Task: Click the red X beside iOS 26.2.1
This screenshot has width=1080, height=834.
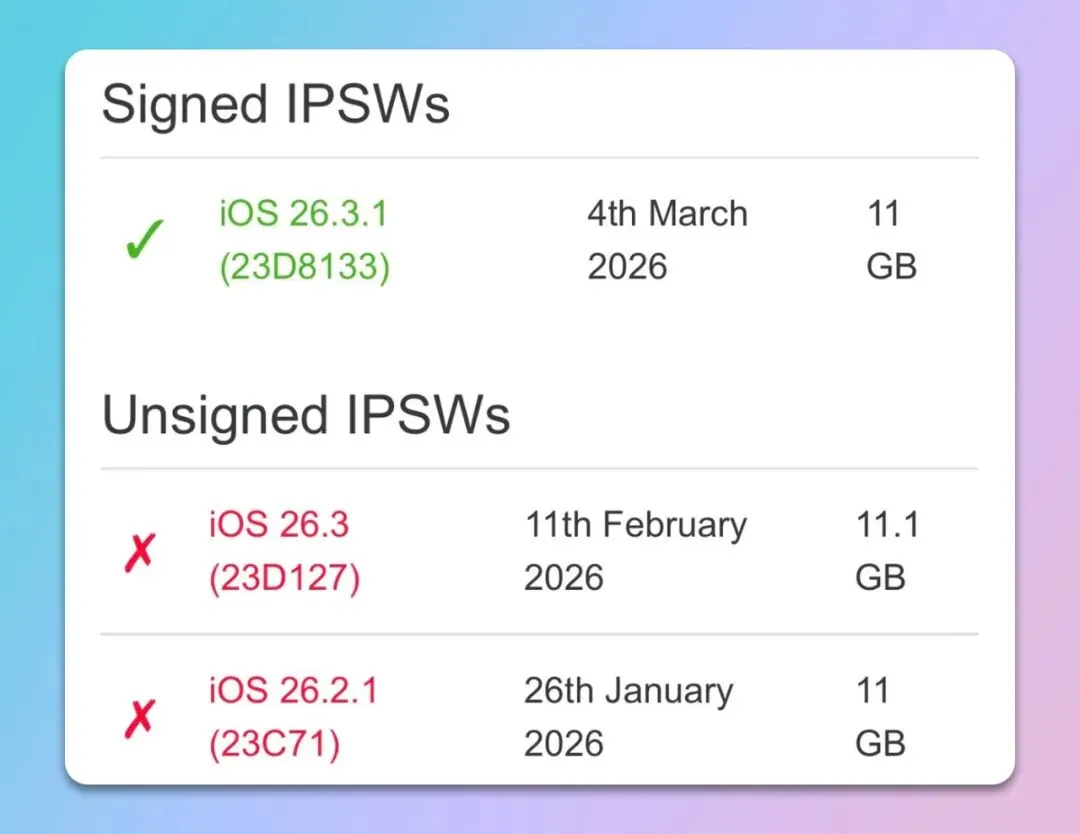Action: click(x=140, y=718)
